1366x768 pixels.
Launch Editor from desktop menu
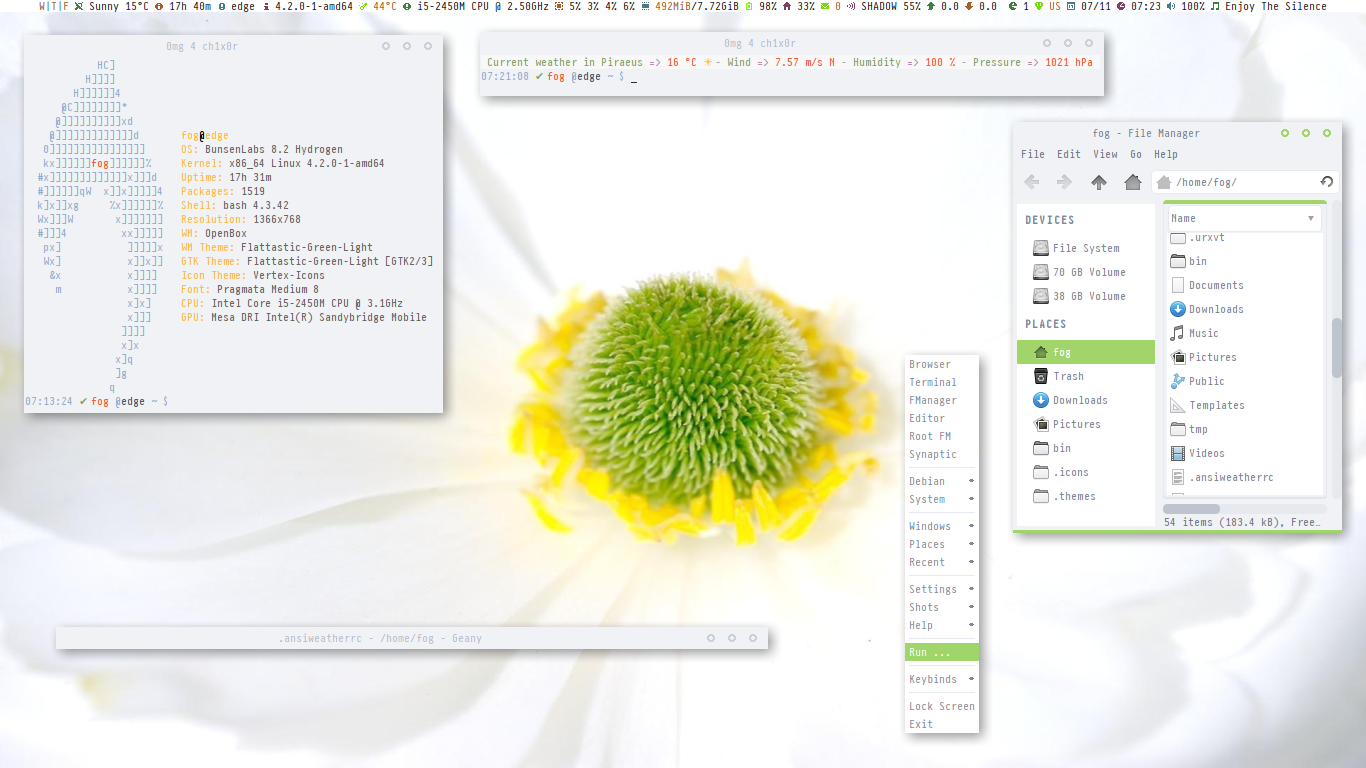942,418
